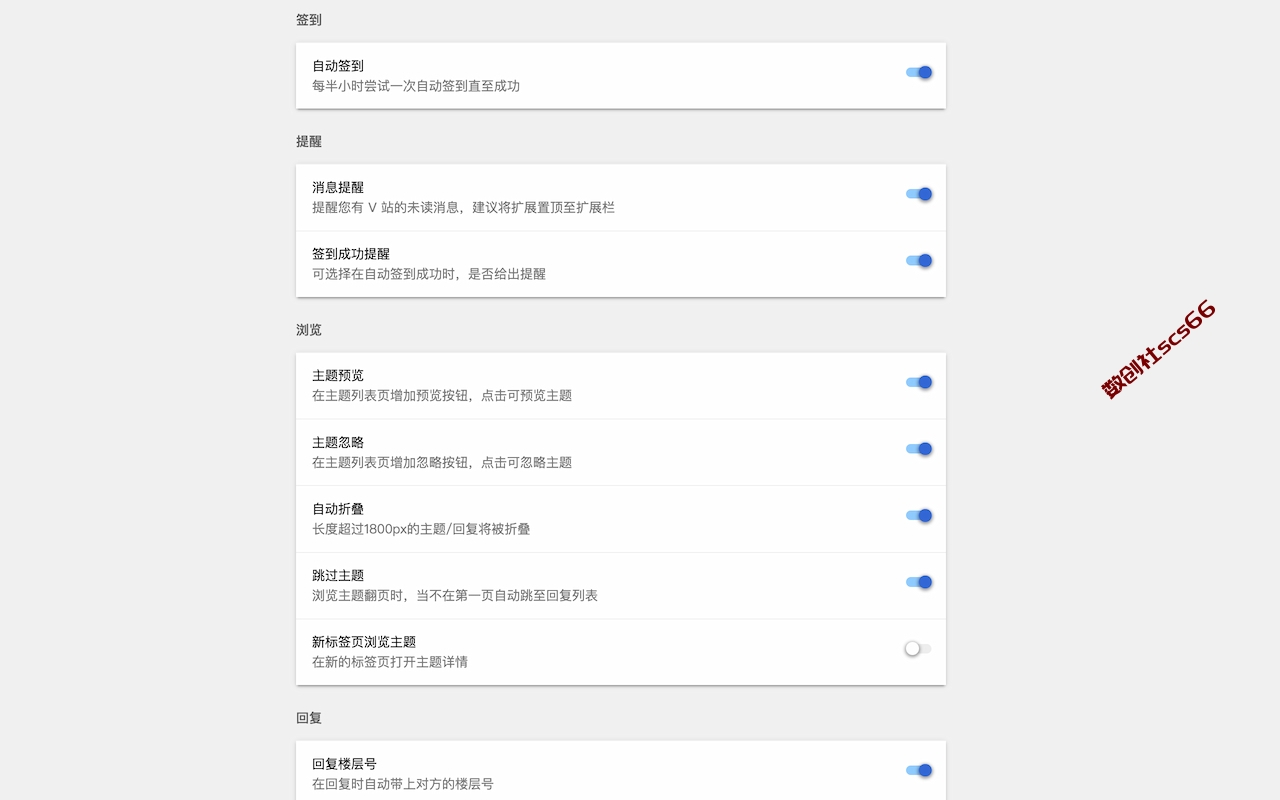Screen dimensions: 1280x800
Task: Toggle 签到成功提醒 switch off
Action: [x=919, y=261]
